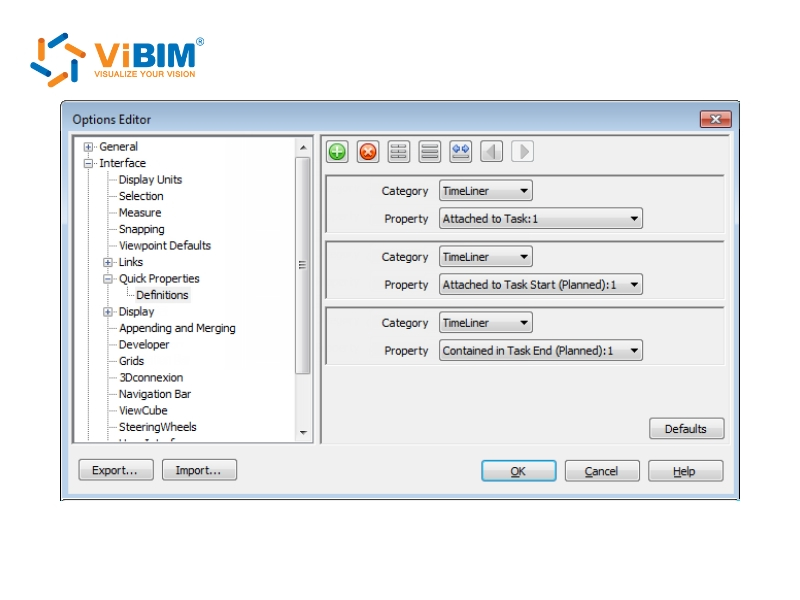
Task: Click the vertical scrollbar down arrow
Action: (x=303, y=434)
